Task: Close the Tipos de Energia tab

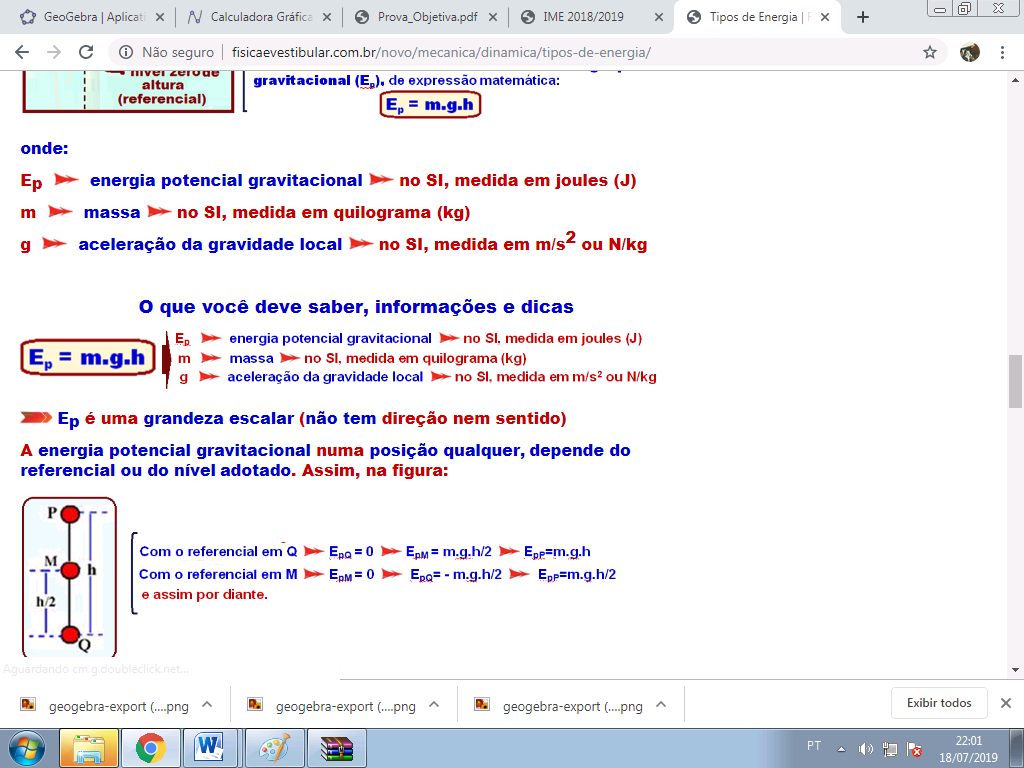Action: [825, 17]
